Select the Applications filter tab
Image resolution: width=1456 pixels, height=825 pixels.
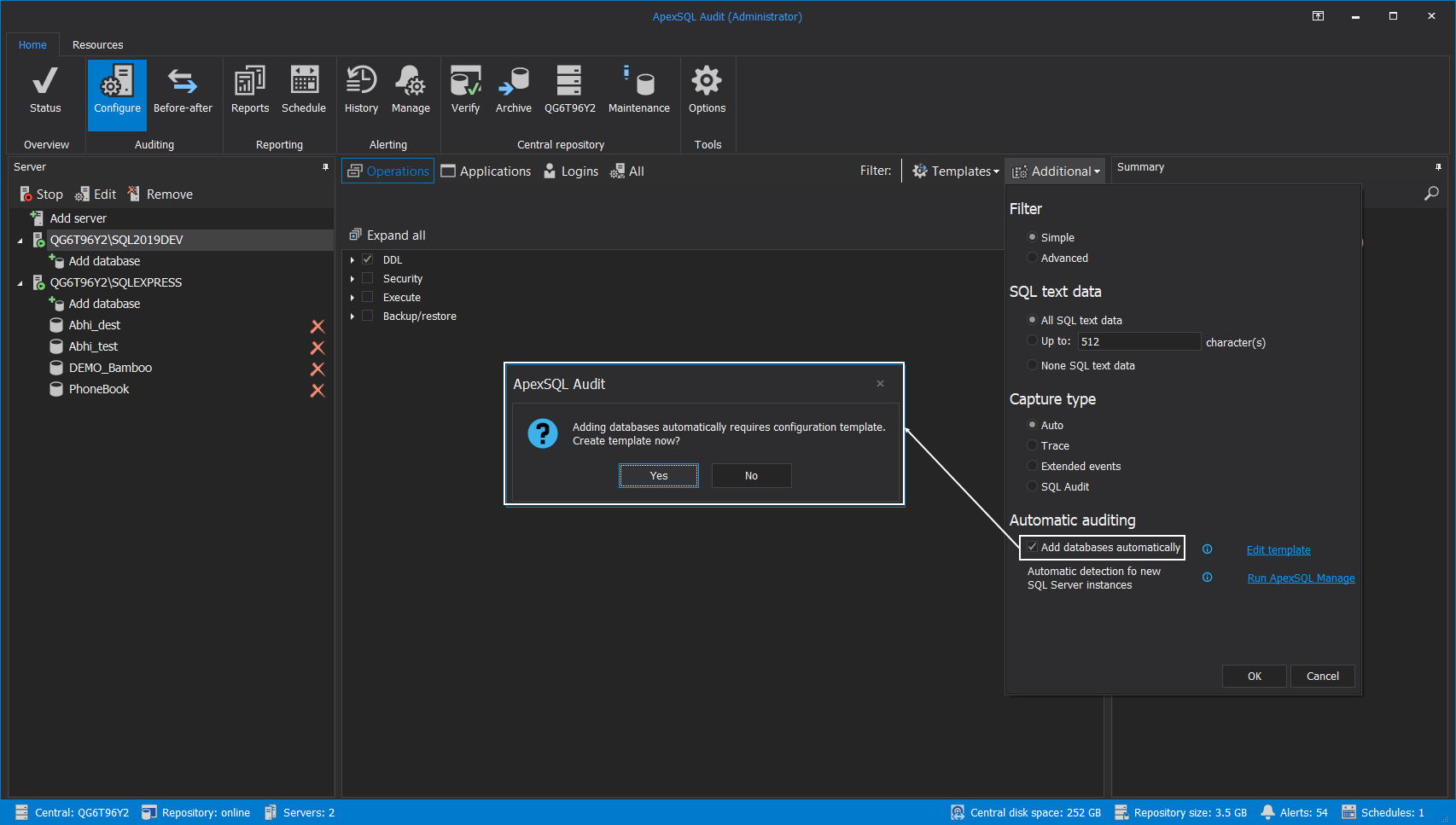click(486, 171)
